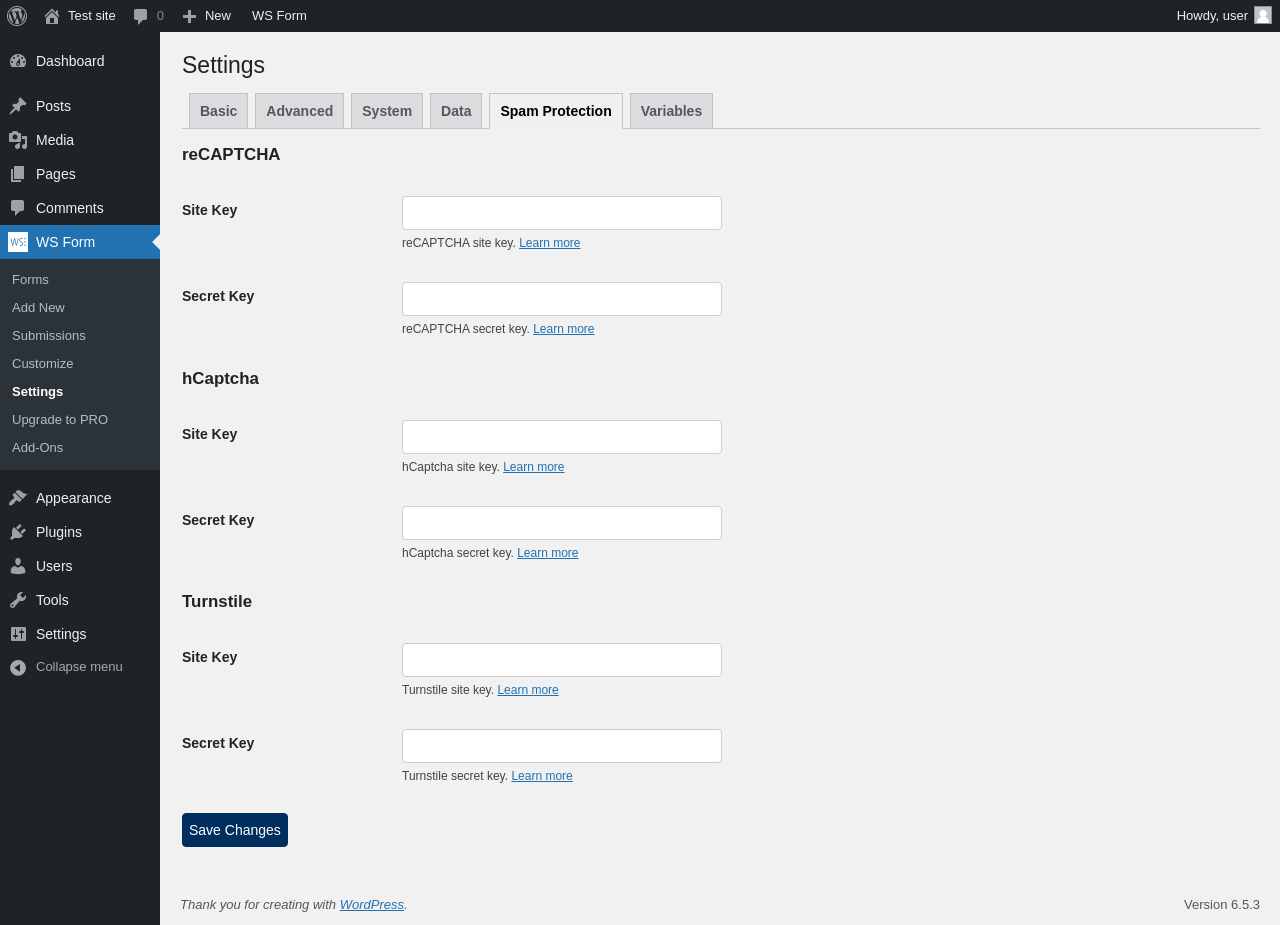Open the Media library icon
Screen dimensions: 1280x925
click(18, 140)
